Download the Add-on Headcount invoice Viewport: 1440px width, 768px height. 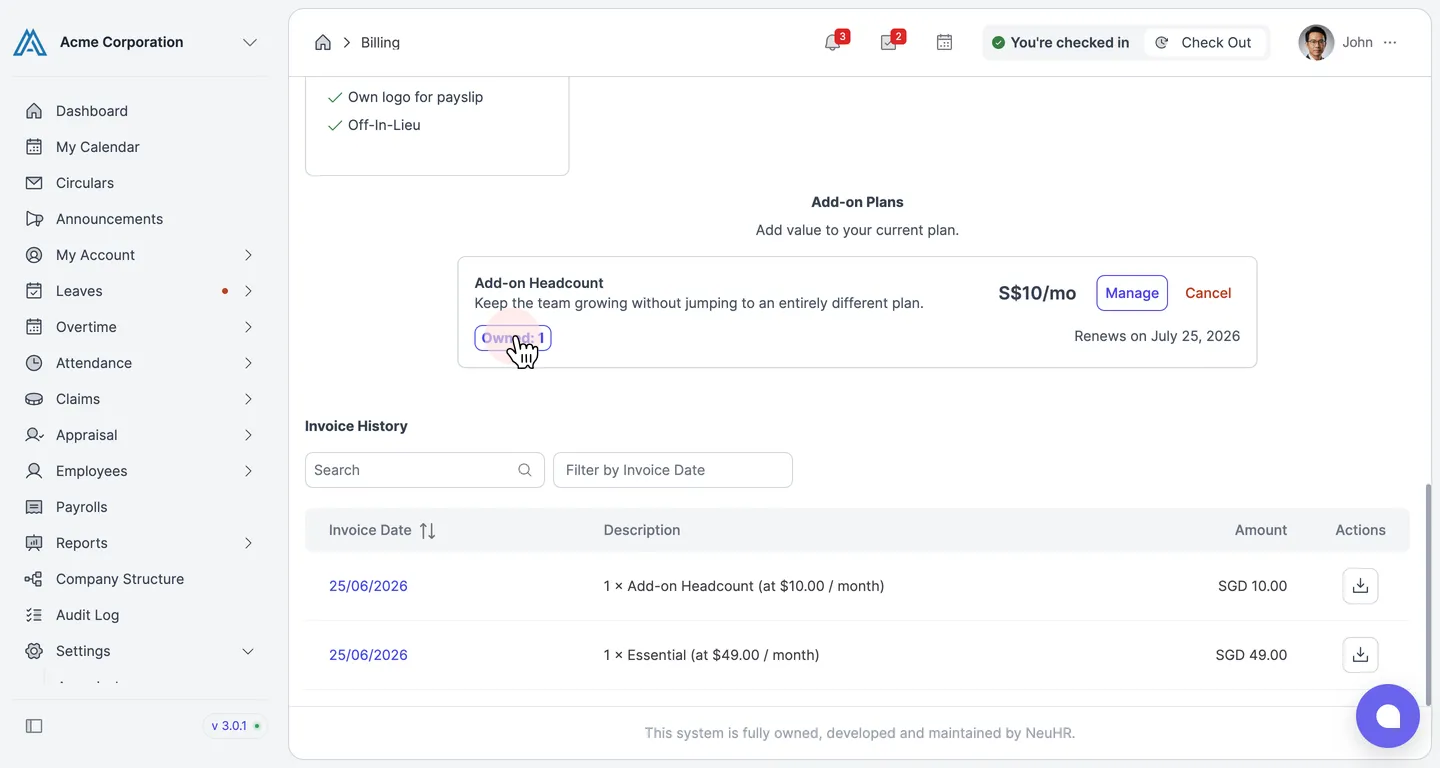click(1360, 586)
